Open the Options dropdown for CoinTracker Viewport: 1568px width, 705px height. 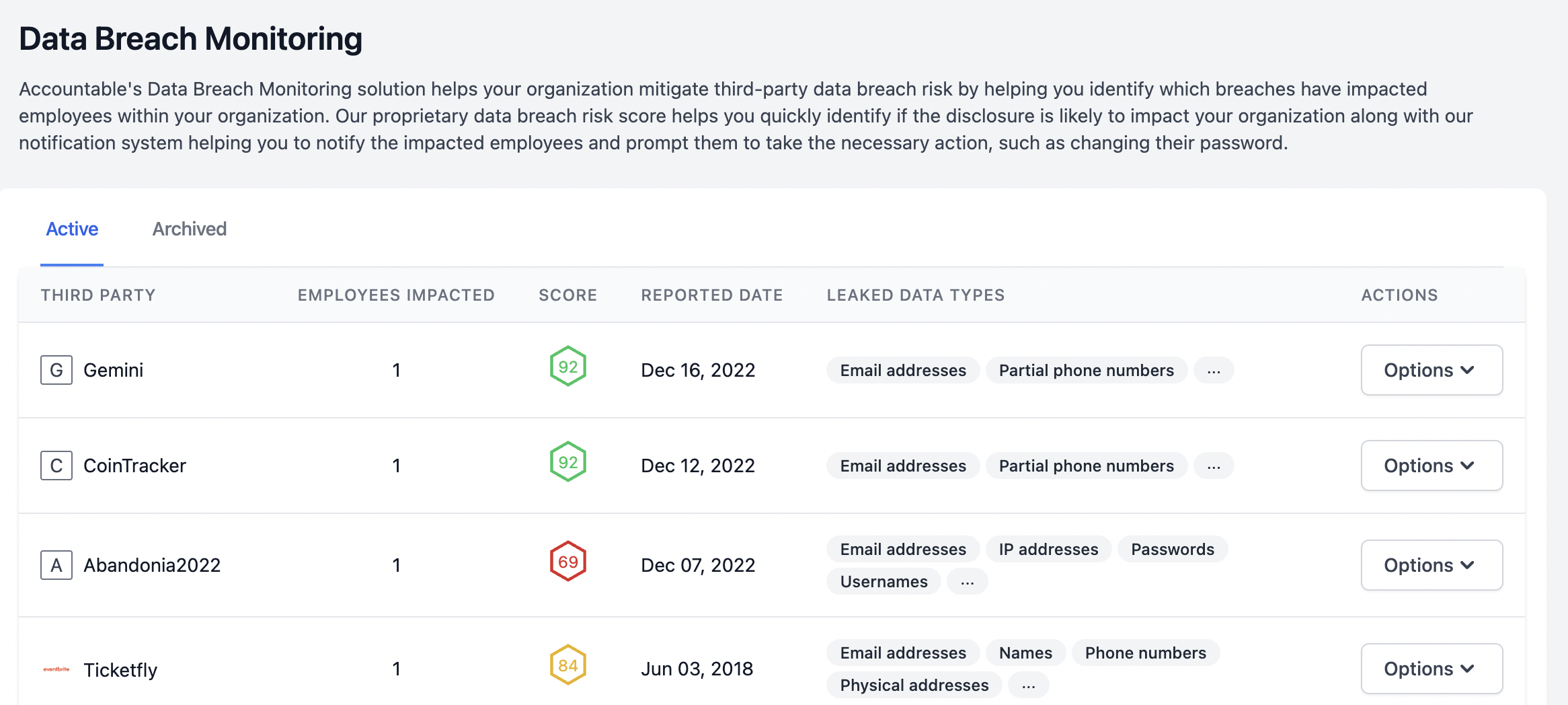point(1432,466)
